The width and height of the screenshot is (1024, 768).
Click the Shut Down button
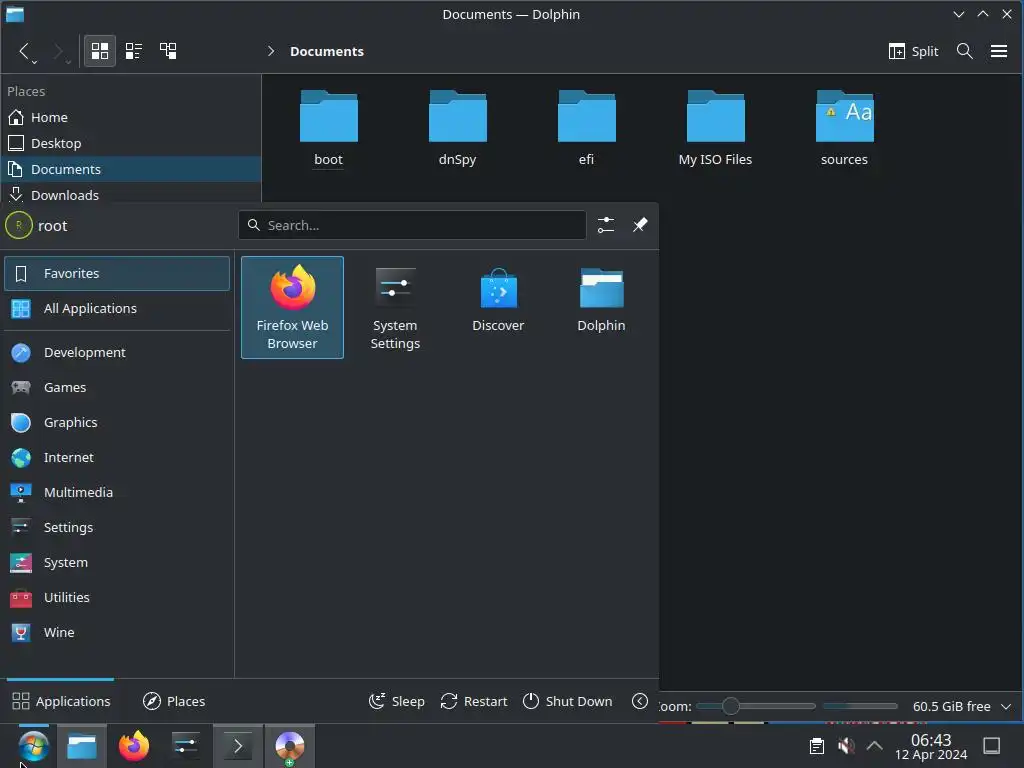point(568,701)
